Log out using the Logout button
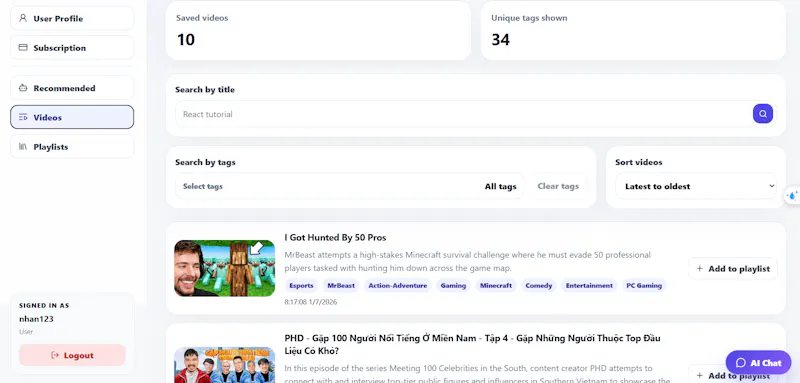 pos(72,355)
